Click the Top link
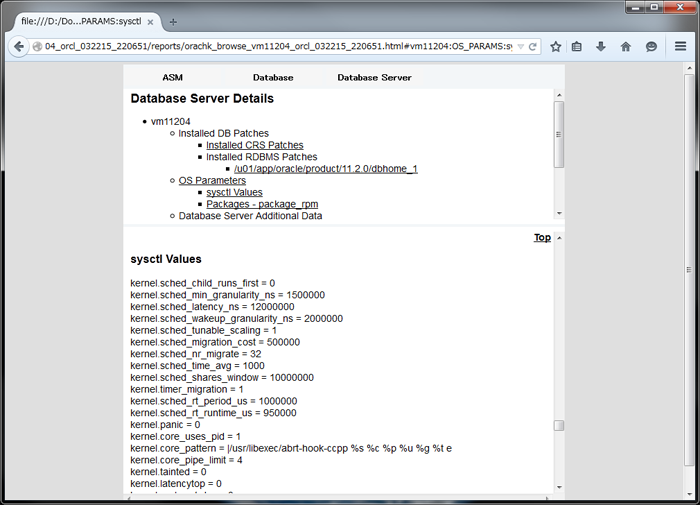 (542, 238)
